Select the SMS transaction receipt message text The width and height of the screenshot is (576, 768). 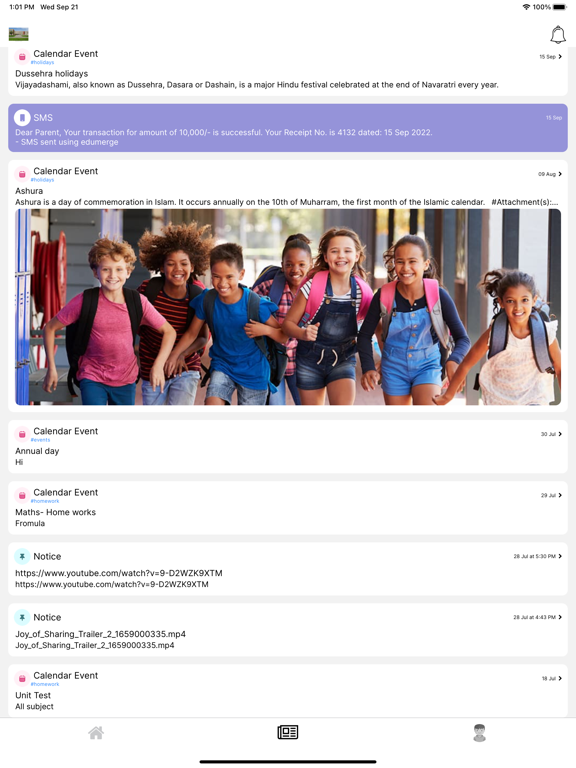224,132
